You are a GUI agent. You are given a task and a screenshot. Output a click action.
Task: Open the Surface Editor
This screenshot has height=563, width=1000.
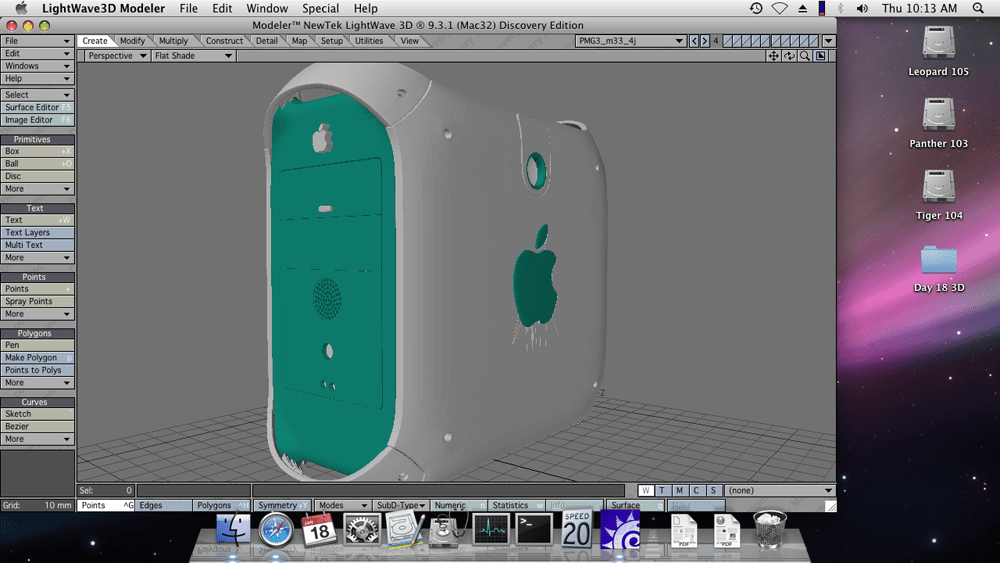(37, 107)
